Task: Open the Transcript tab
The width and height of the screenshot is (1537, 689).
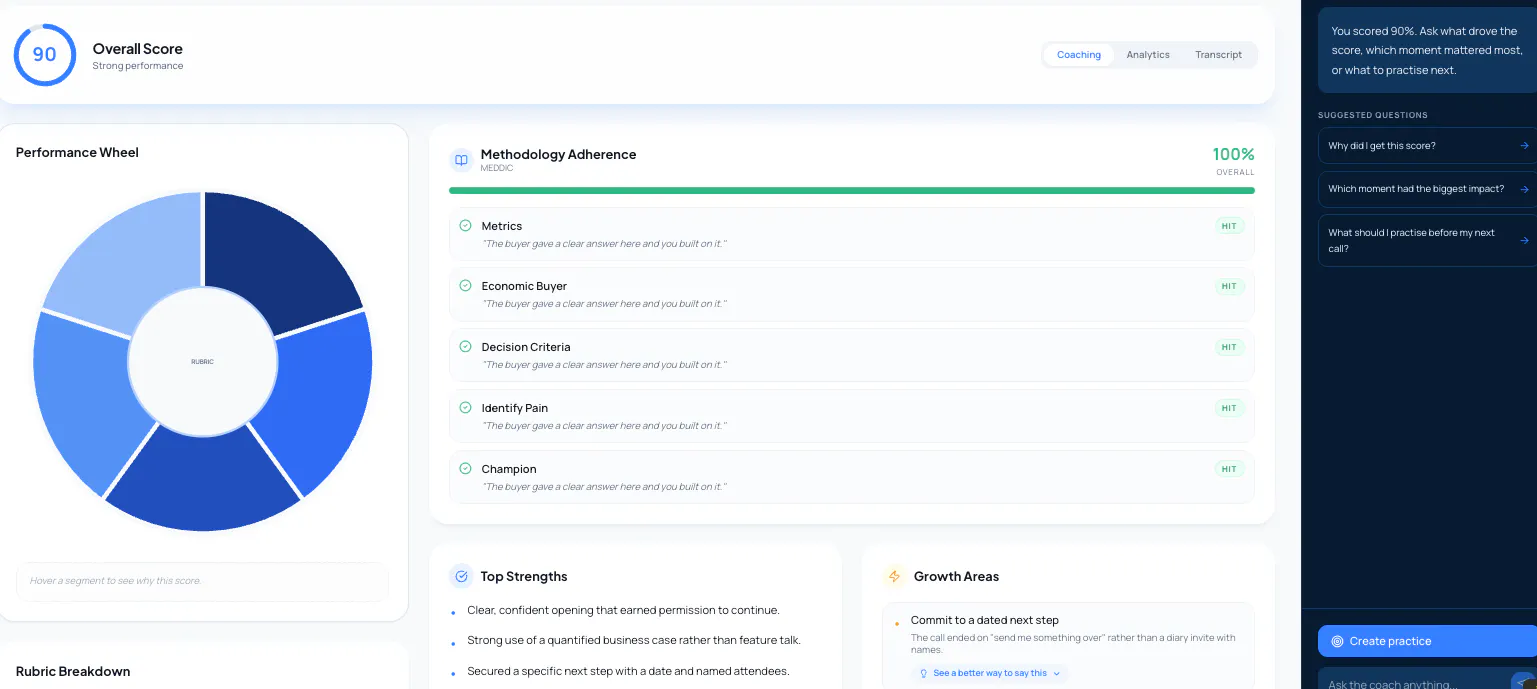Action: pyautogui.click(x=1218, y=55)
